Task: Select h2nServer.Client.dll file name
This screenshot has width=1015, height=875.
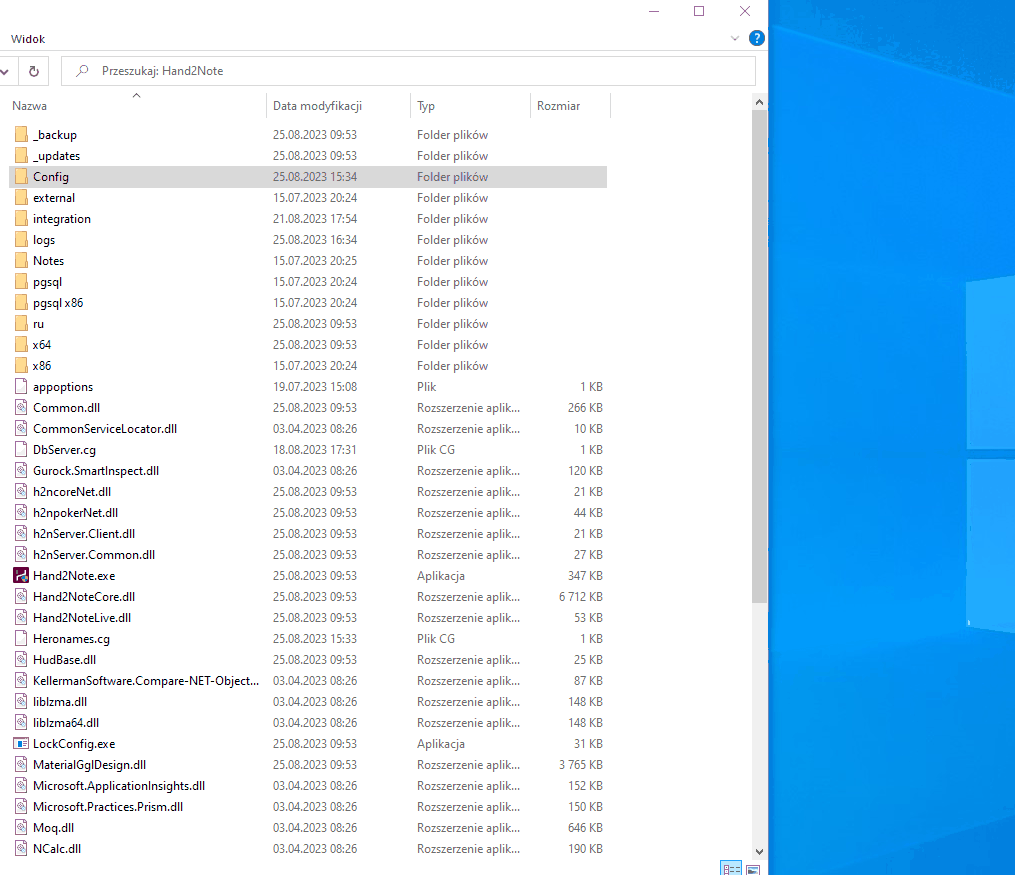Action: pos(84,534)
